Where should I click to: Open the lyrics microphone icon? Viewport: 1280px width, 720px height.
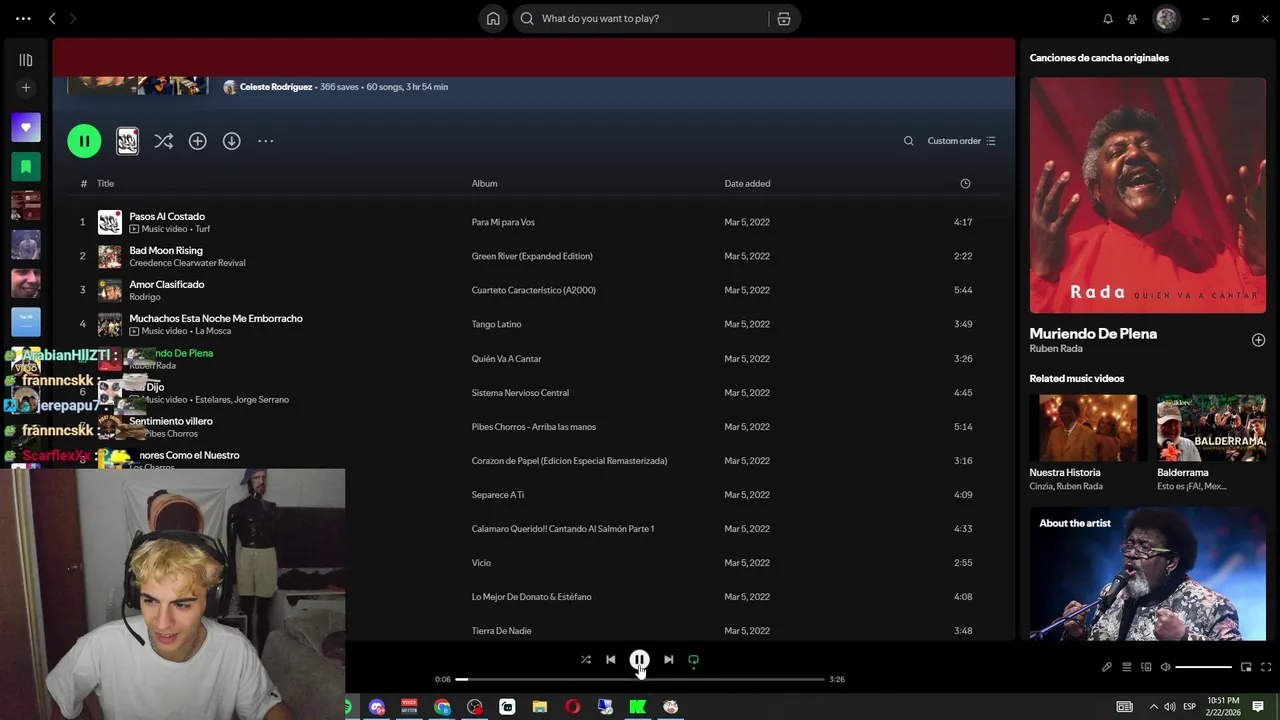pos(1107,667)
